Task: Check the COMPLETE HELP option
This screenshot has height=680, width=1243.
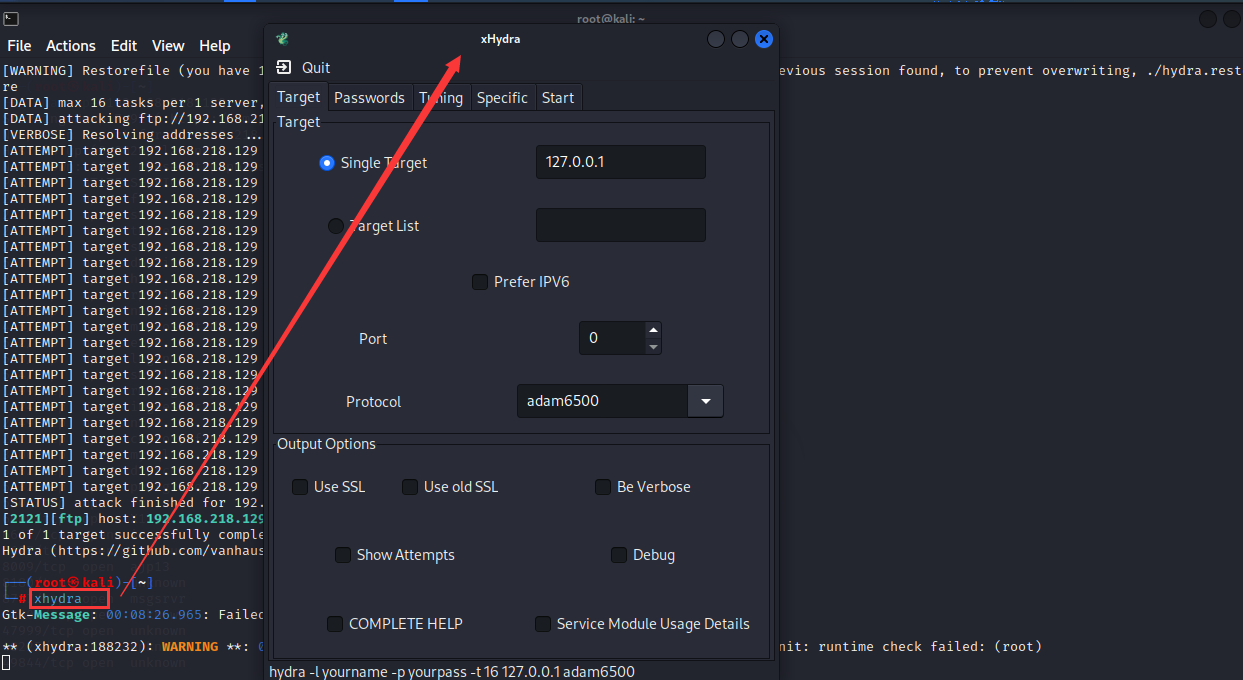Action: (335, 624)
